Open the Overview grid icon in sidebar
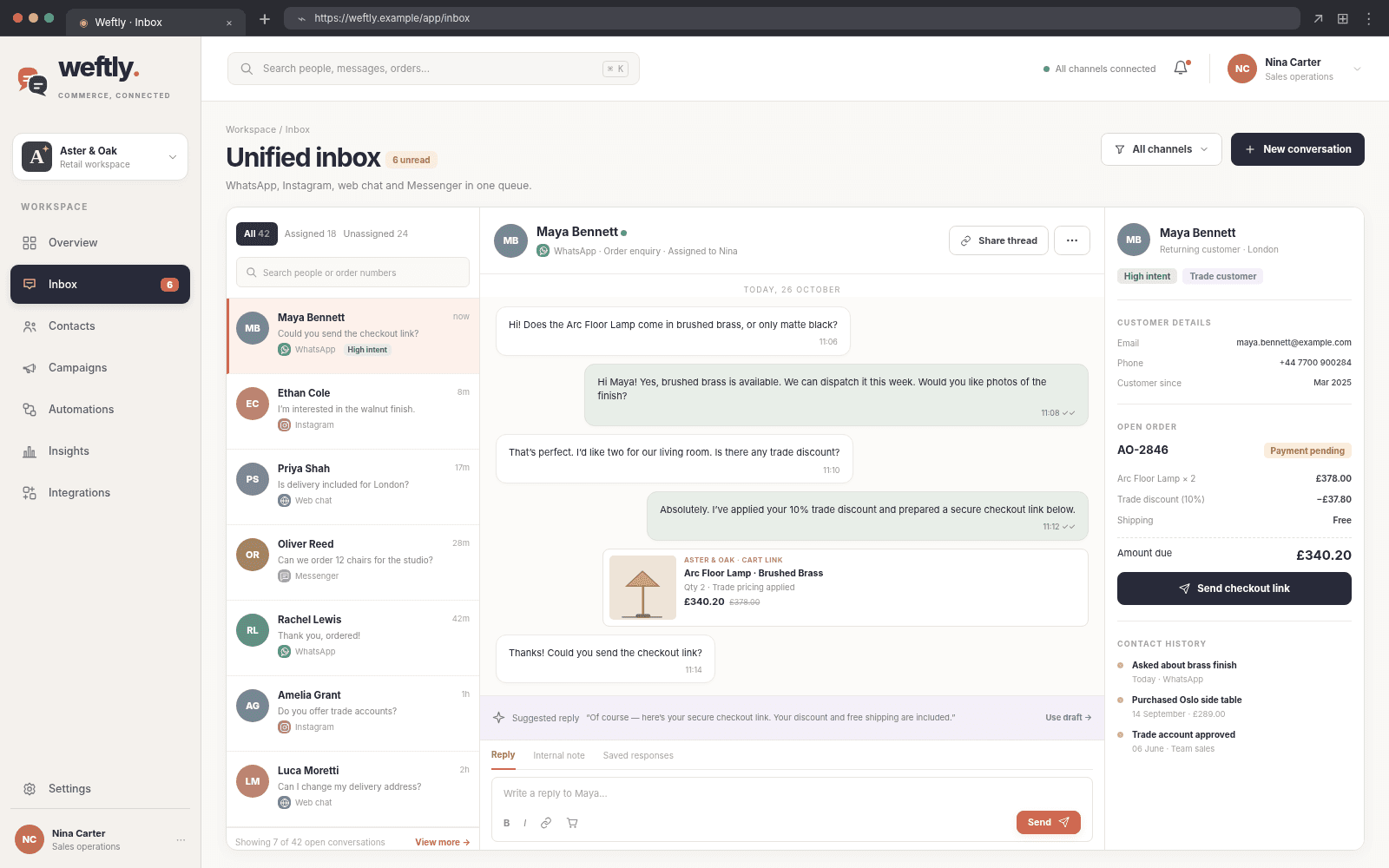This screenshot has height=868, width=1389. [30, 243]
